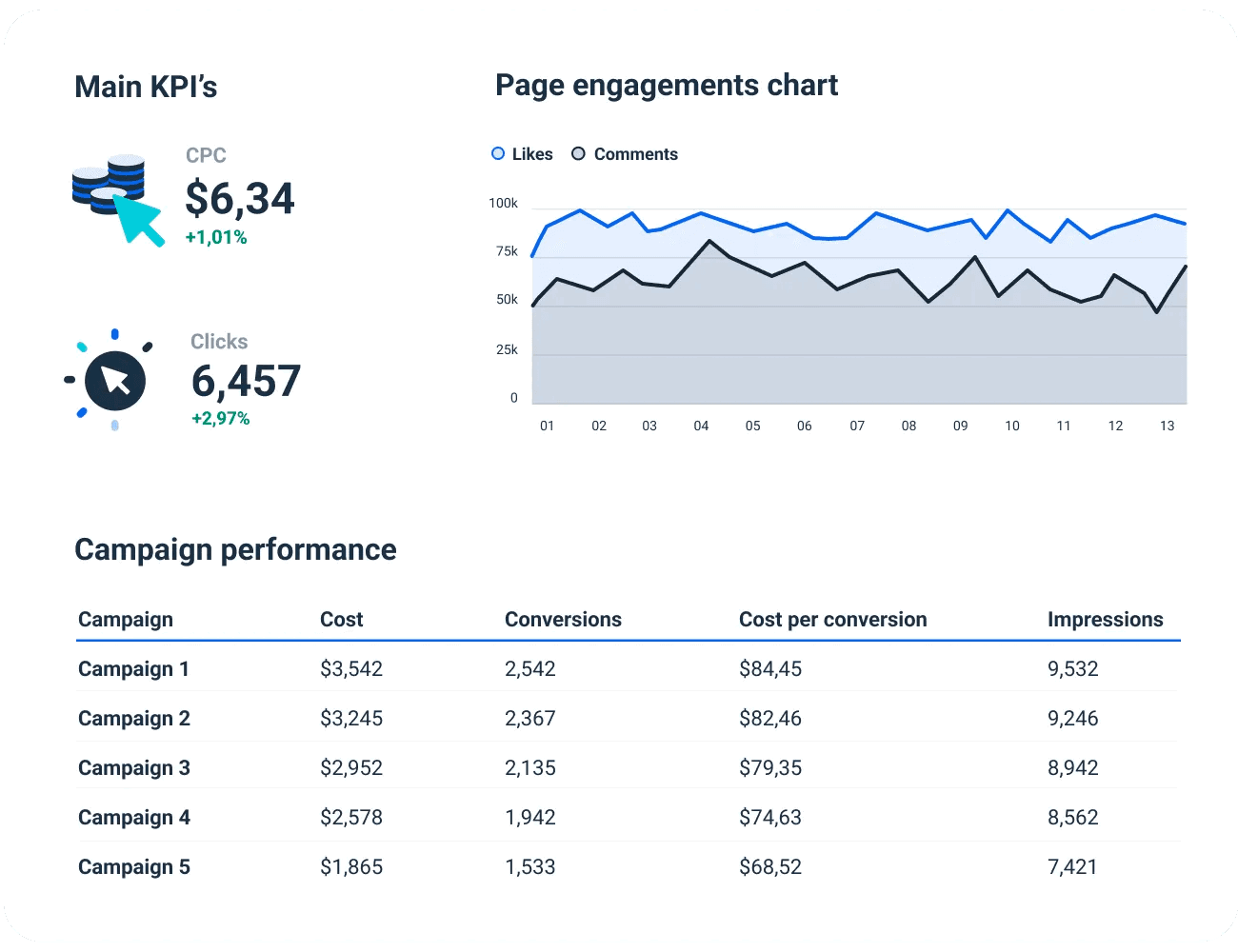Open Campaign 3 from the table
1238x952 pixels.
(x=133, y=767)
